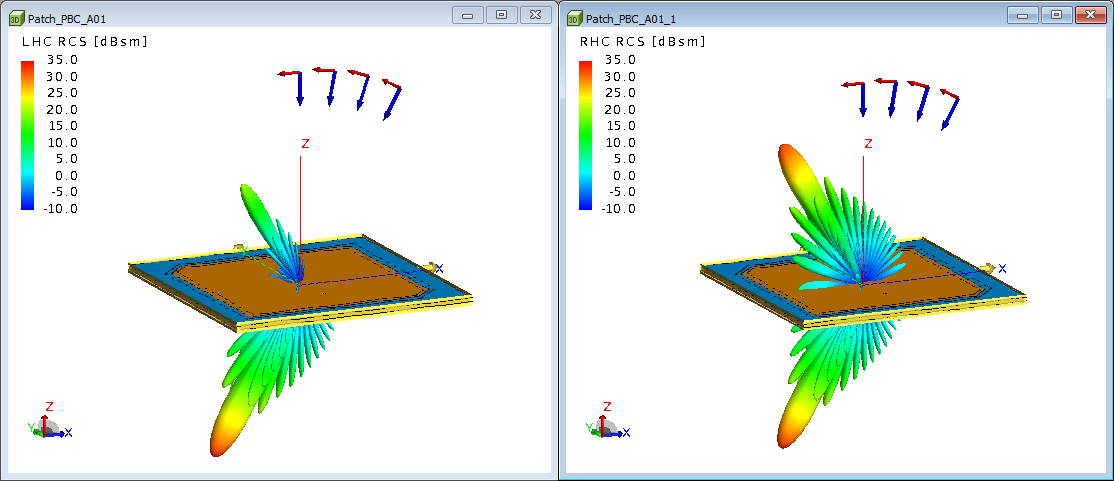
Task: Maximize the Patch_PBC_A01 window
Action: point(501,15)
